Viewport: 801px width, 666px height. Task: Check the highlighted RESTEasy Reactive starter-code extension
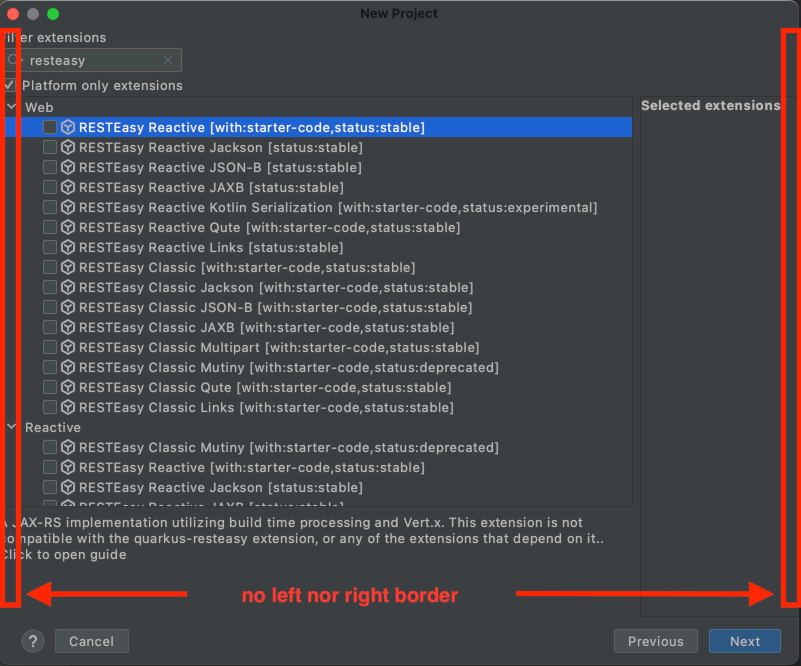point(50,127)
